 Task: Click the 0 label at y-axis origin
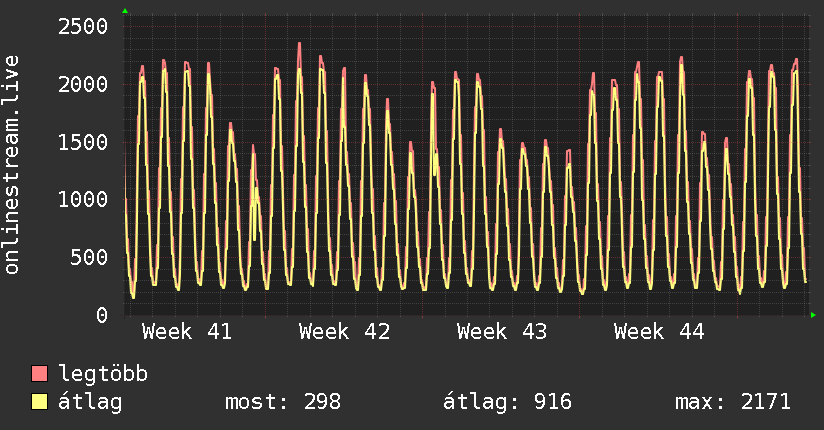pos(101,315)
